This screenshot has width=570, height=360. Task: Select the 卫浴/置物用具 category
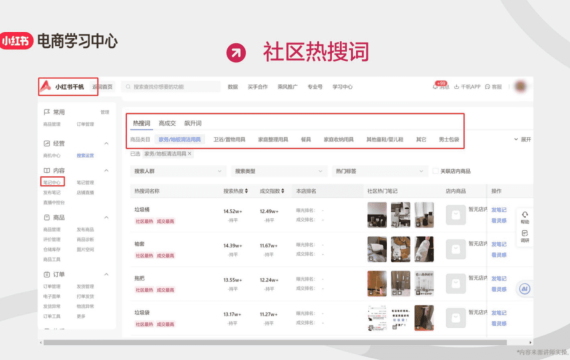229,139
